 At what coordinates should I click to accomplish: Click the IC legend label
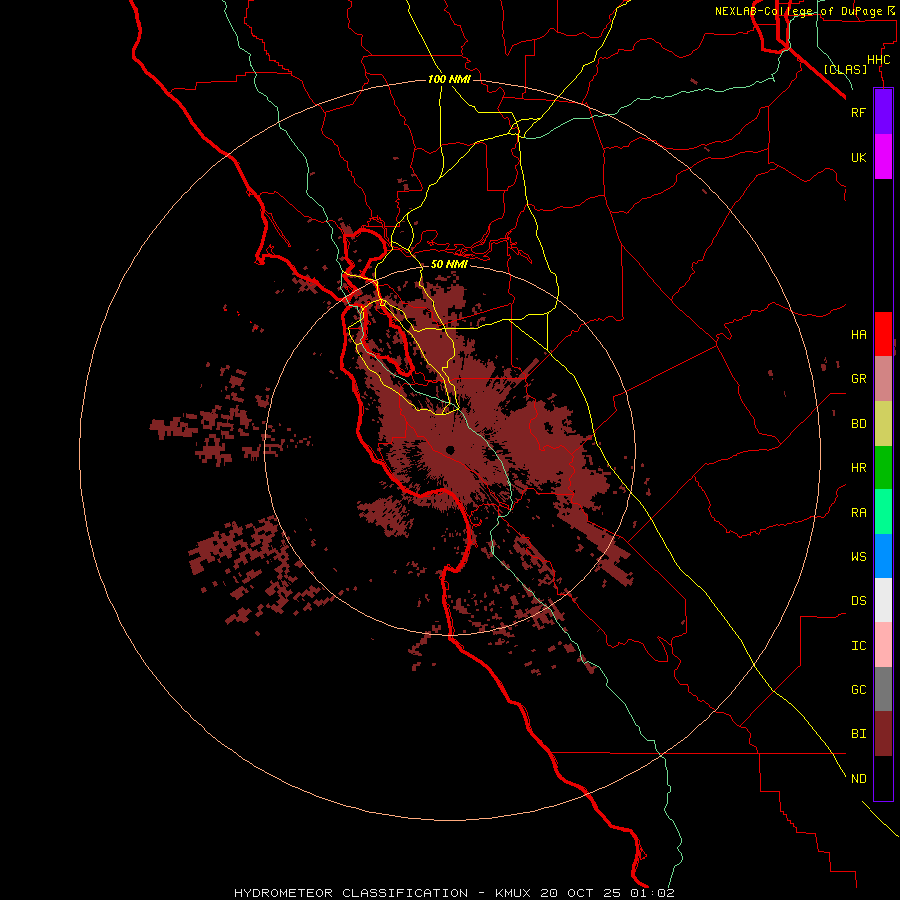coord(858,646)
